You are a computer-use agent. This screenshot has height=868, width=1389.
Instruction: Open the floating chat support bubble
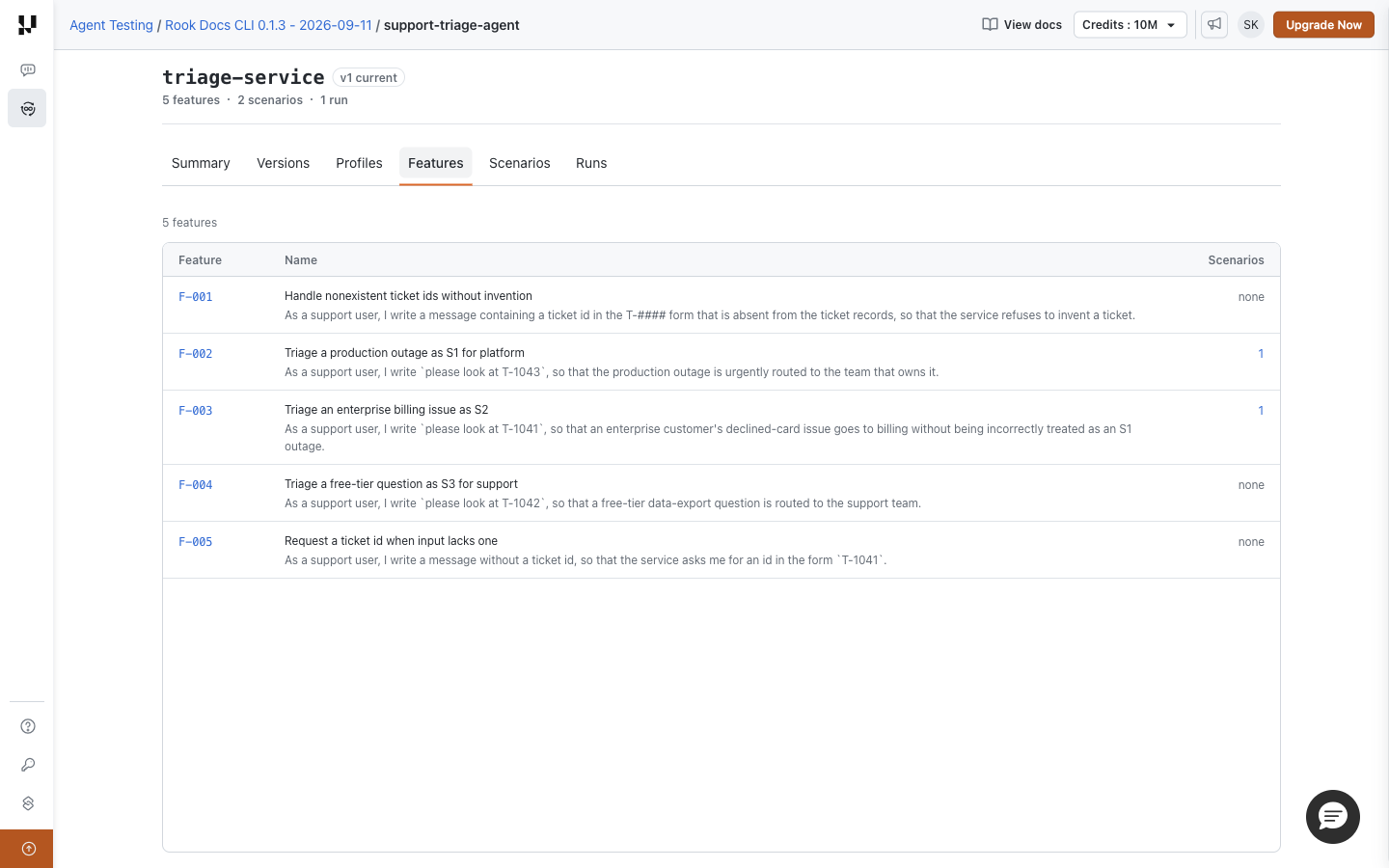1333,817
